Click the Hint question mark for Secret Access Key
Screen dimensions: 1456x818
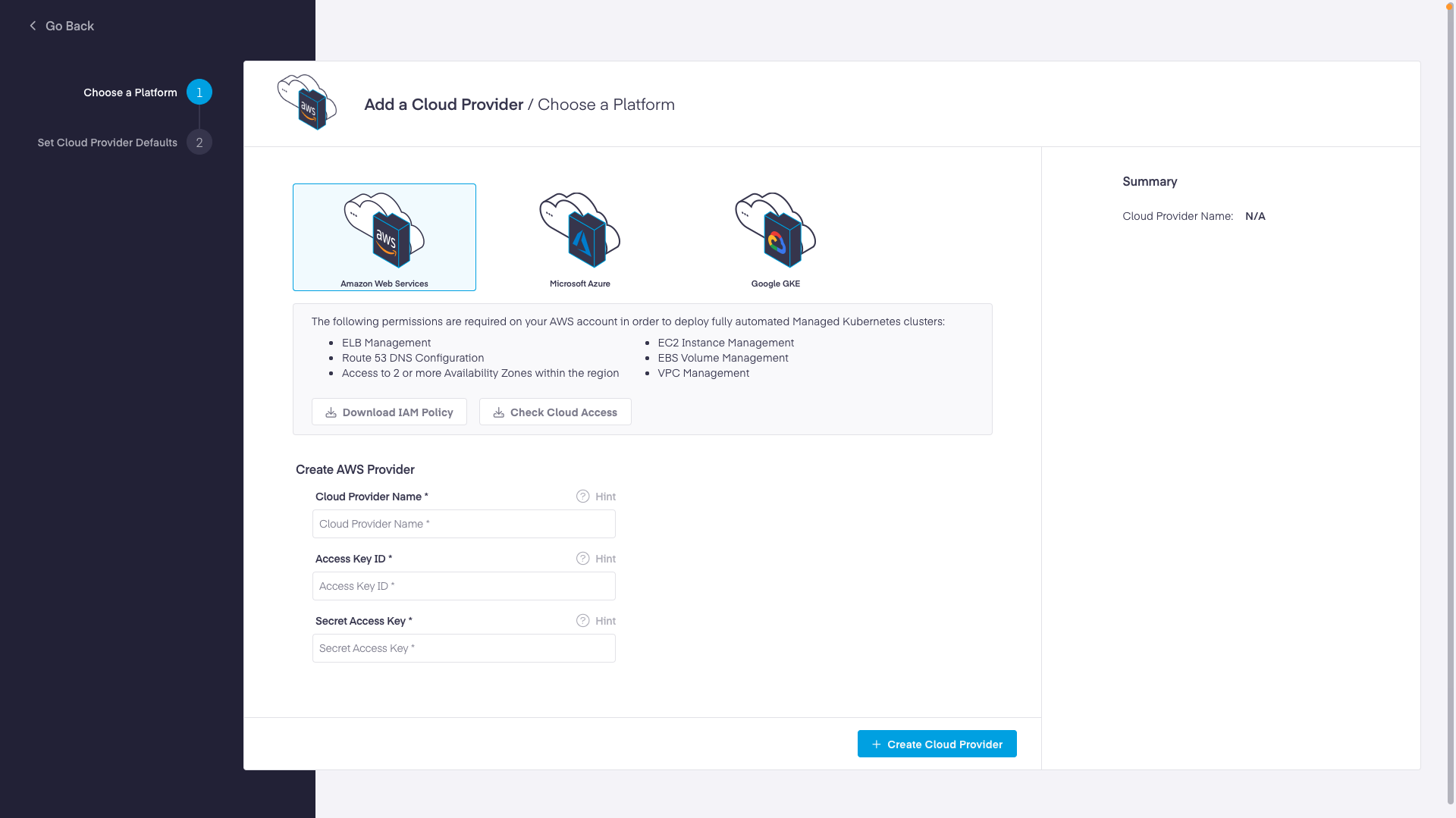click(582, 621)
